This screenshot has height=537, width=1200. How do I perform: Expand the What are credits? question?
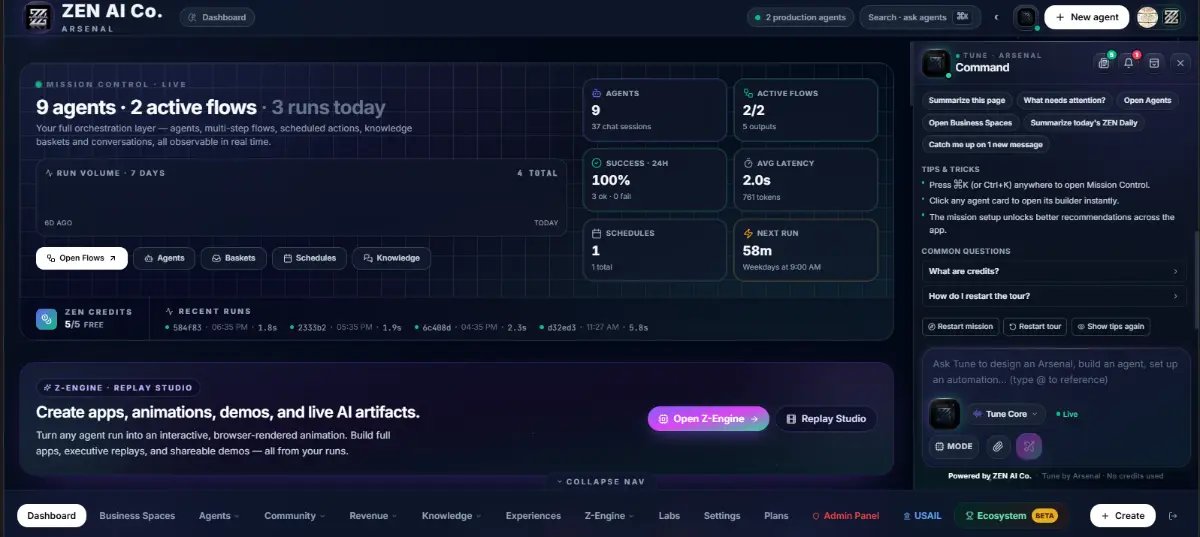tap(1054, 271)
